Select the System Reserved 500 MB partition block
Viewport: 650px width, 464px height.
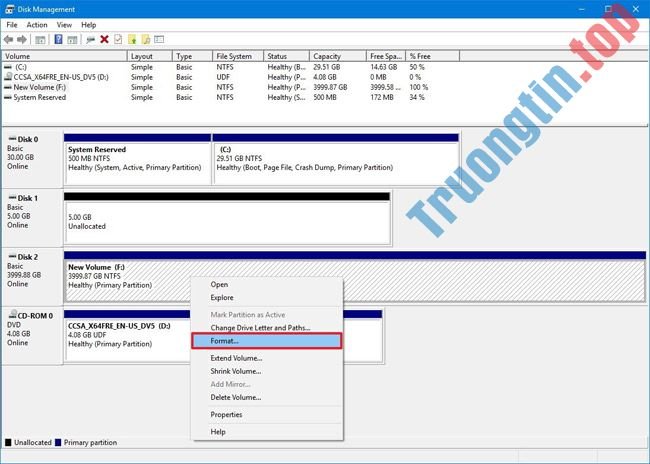tap(138, 159)
